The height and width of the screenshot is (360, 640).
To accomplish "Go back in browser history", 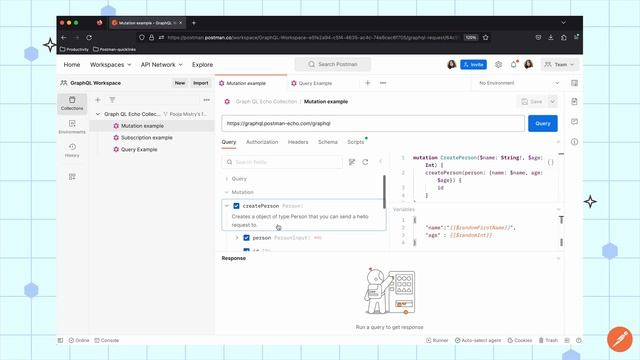I will 64,37.
